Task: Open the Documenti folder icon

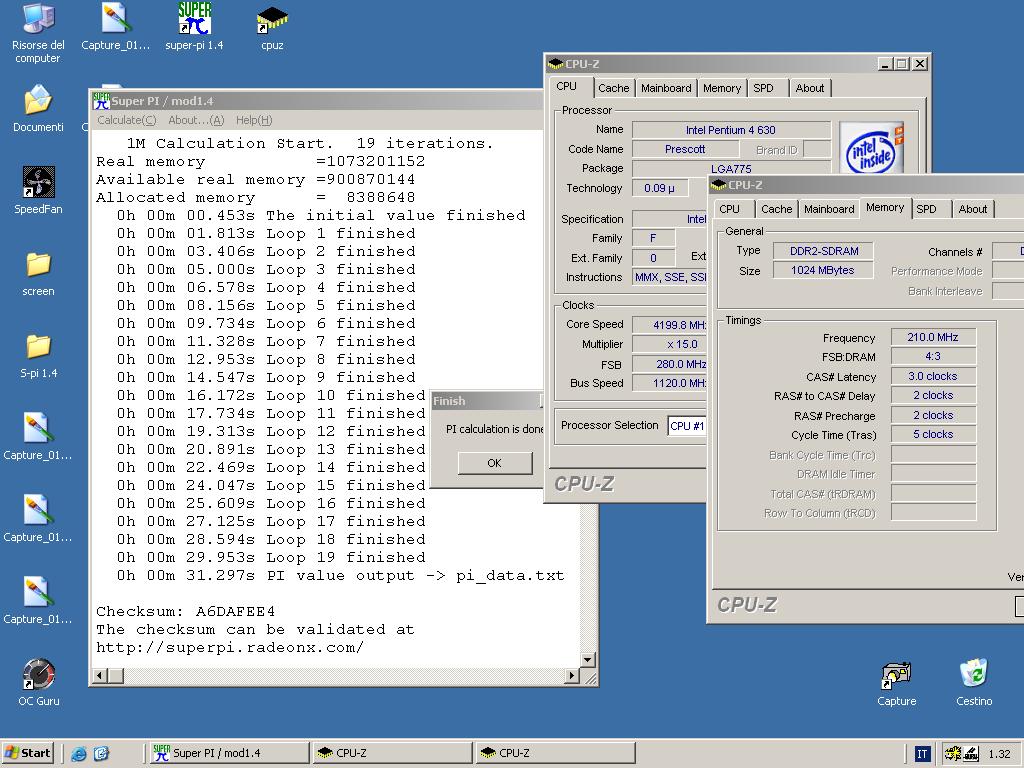Action: (38, 109)
